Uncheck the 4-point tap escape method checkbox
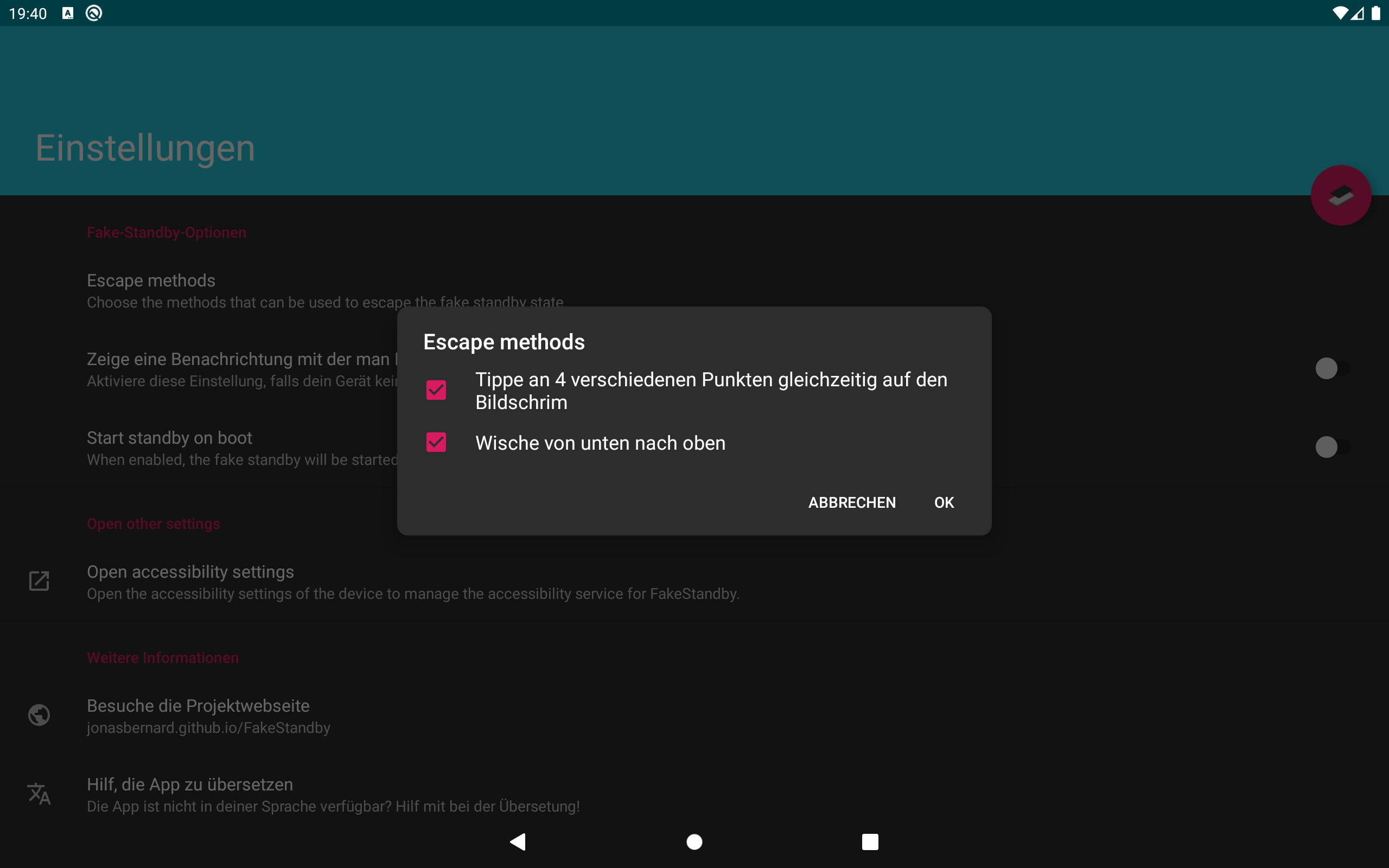Screen dimensions: 1389x868 pos(436,391)
